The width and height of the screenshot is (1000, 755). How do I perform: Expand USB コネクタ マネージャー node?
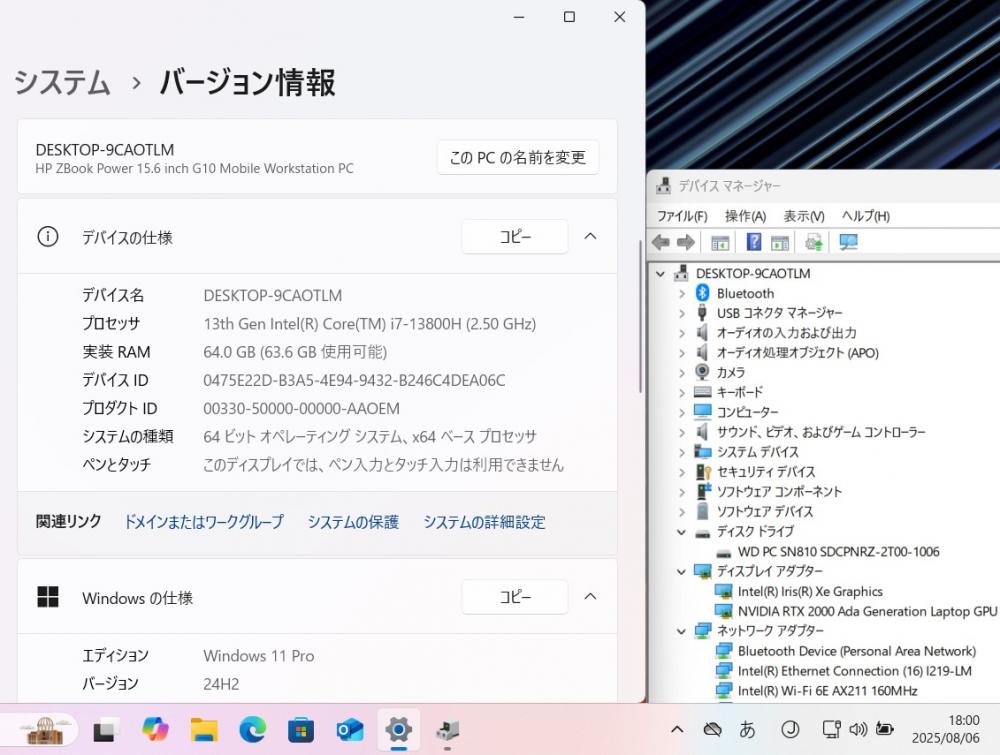[x=682, y=313]
